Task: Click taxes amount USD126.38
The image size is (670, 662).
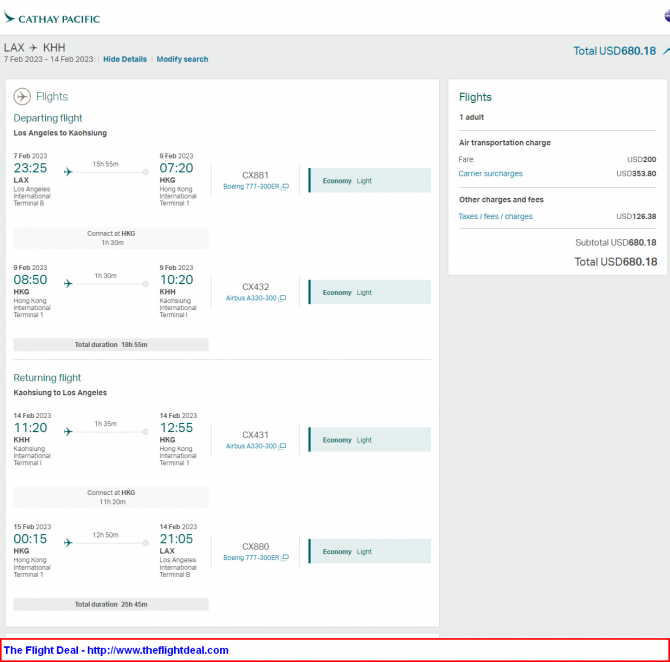Action: (636, 216)
